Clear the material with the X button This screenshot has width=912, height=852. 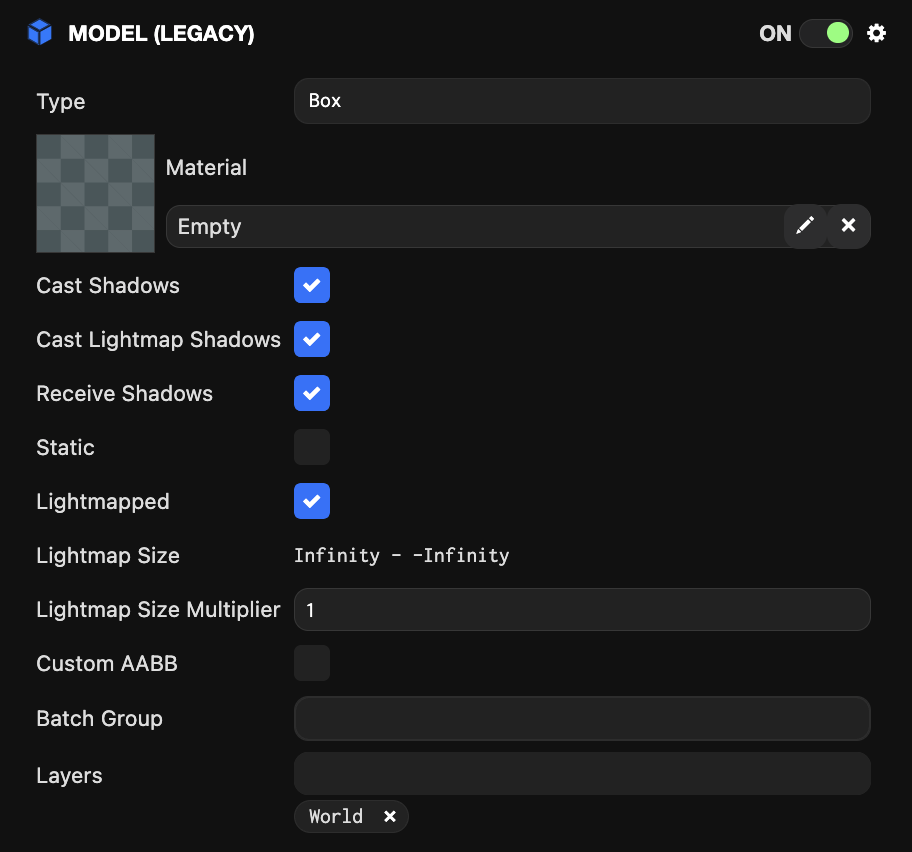[x=849, y=226]
